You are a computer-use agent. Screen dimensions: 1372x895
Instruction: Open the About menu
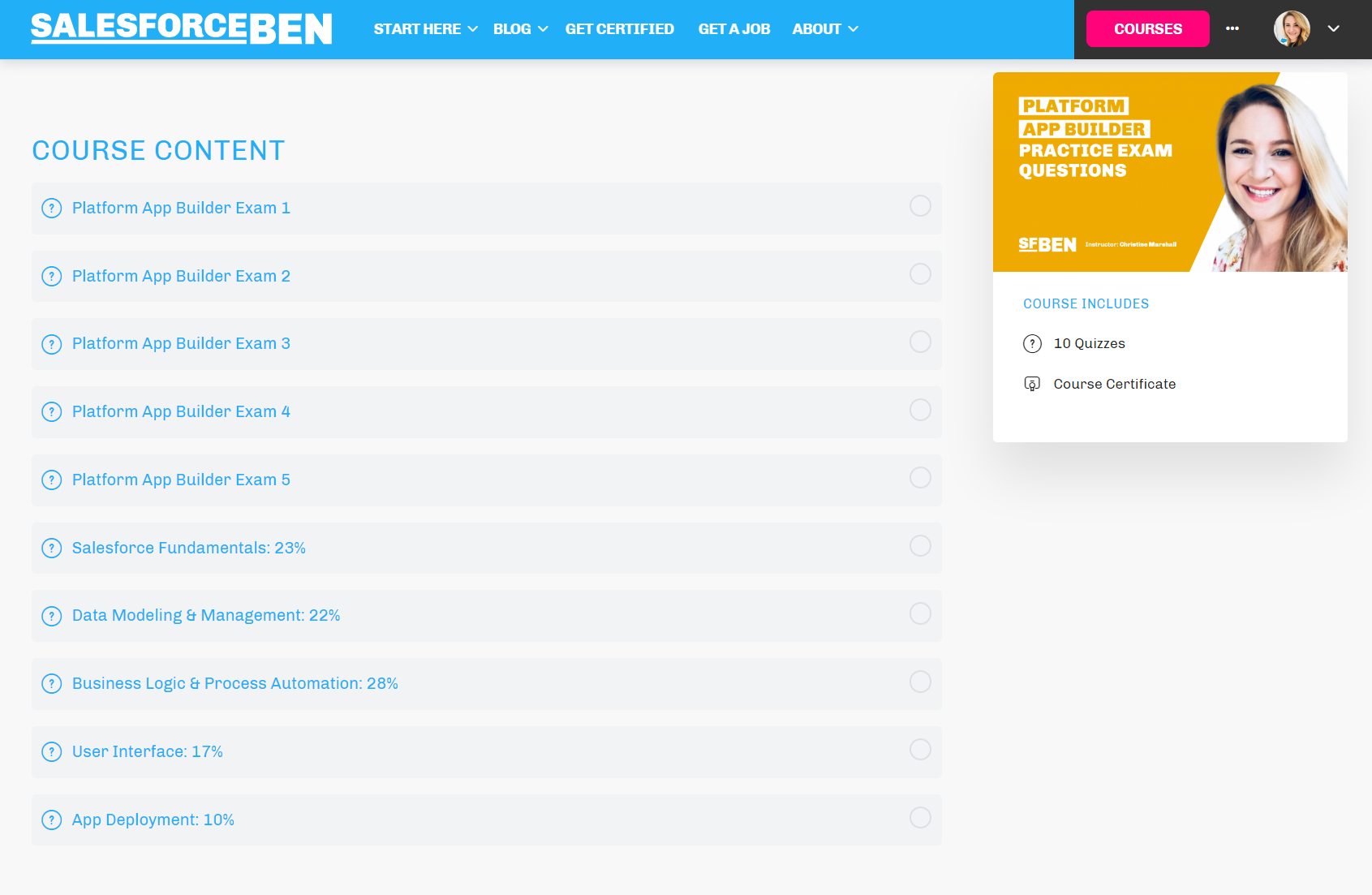pos(816,29)
